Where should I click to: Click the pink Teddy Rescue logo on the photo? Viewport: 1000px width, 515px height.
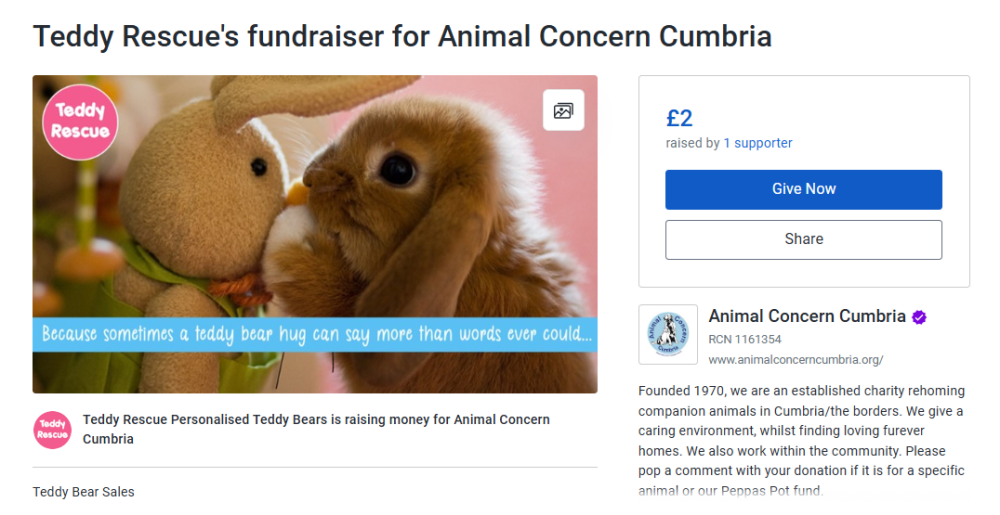coord(80,122)
